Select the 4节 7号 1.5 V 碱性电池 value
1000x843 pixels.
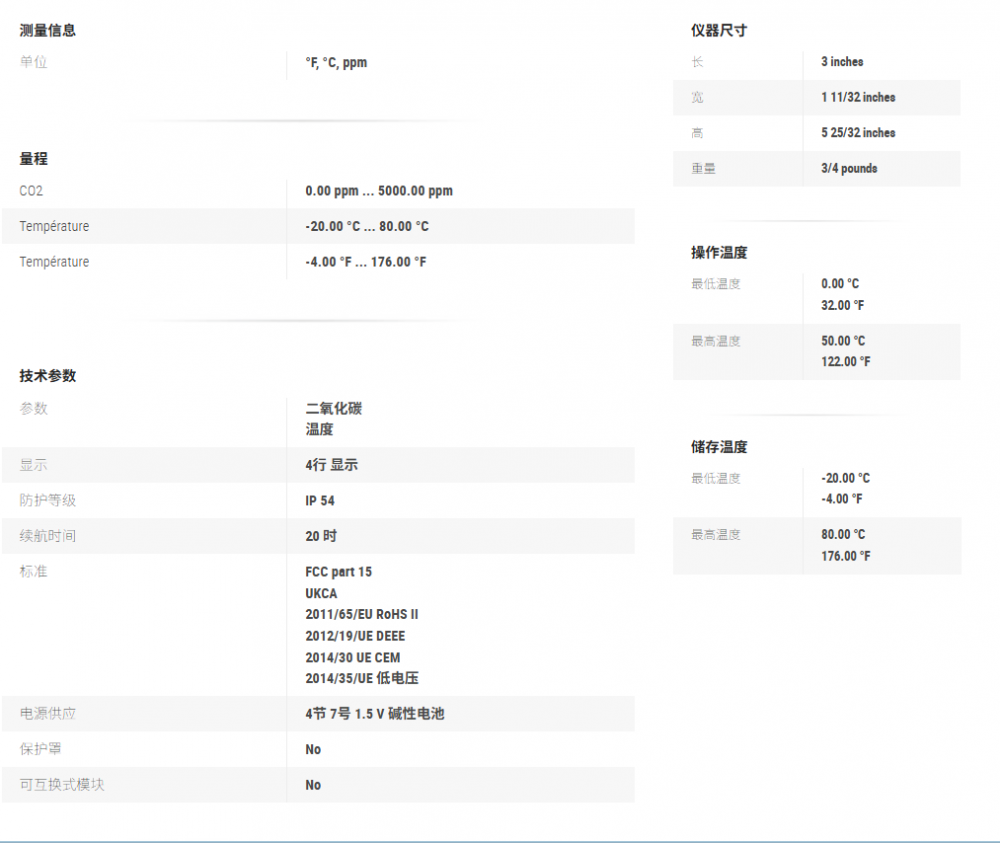point(374,714)
